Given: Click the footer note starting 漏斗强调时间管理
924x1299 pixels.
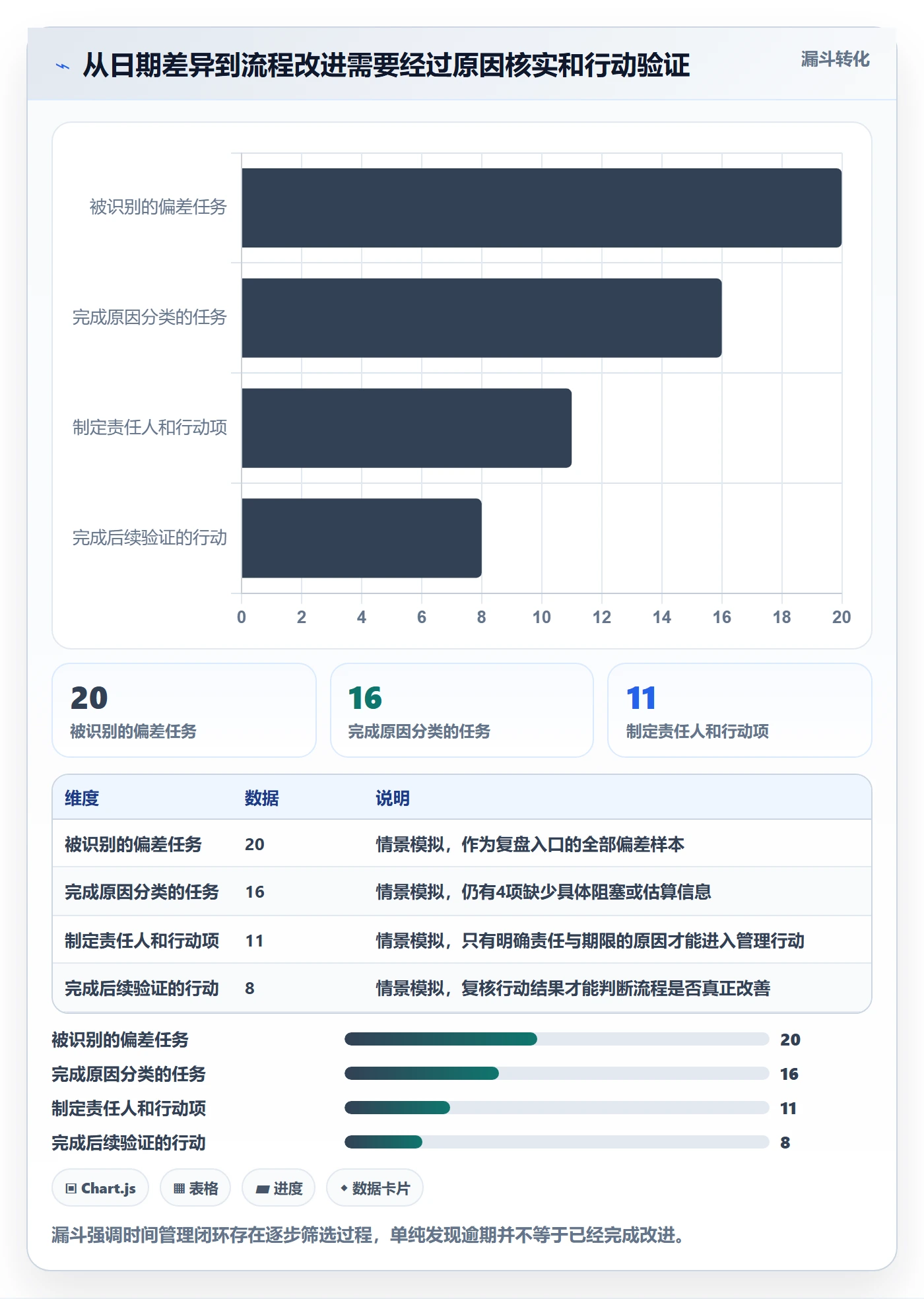Looking at the screenshot, I should (x=368, y=1234).
